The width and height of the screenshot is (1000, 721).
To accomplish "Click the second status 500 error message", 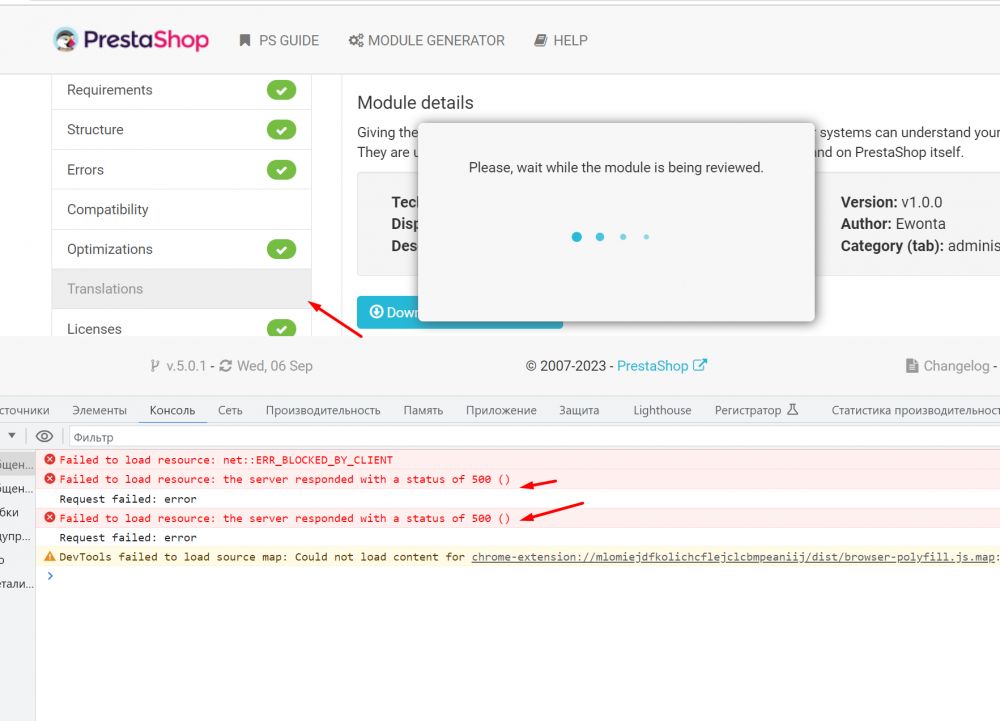I will coord(284,518).
